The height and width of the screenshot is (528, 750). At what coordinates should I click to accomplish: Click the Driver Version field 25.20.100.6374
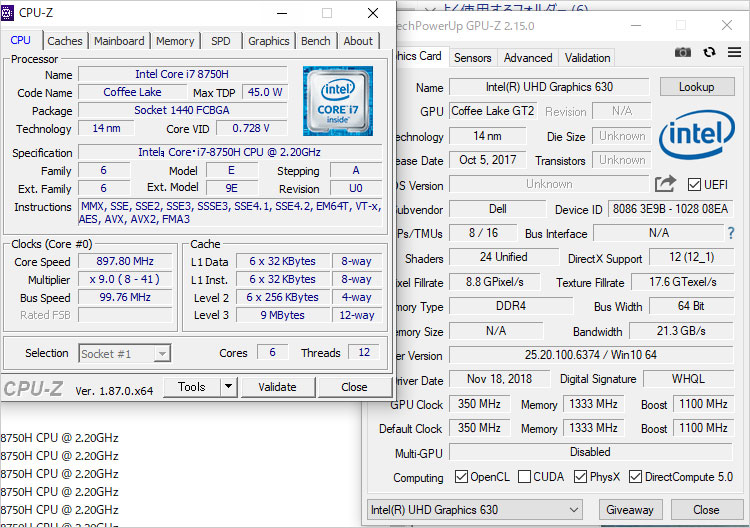pyautogui.click(x=590, y=355)
